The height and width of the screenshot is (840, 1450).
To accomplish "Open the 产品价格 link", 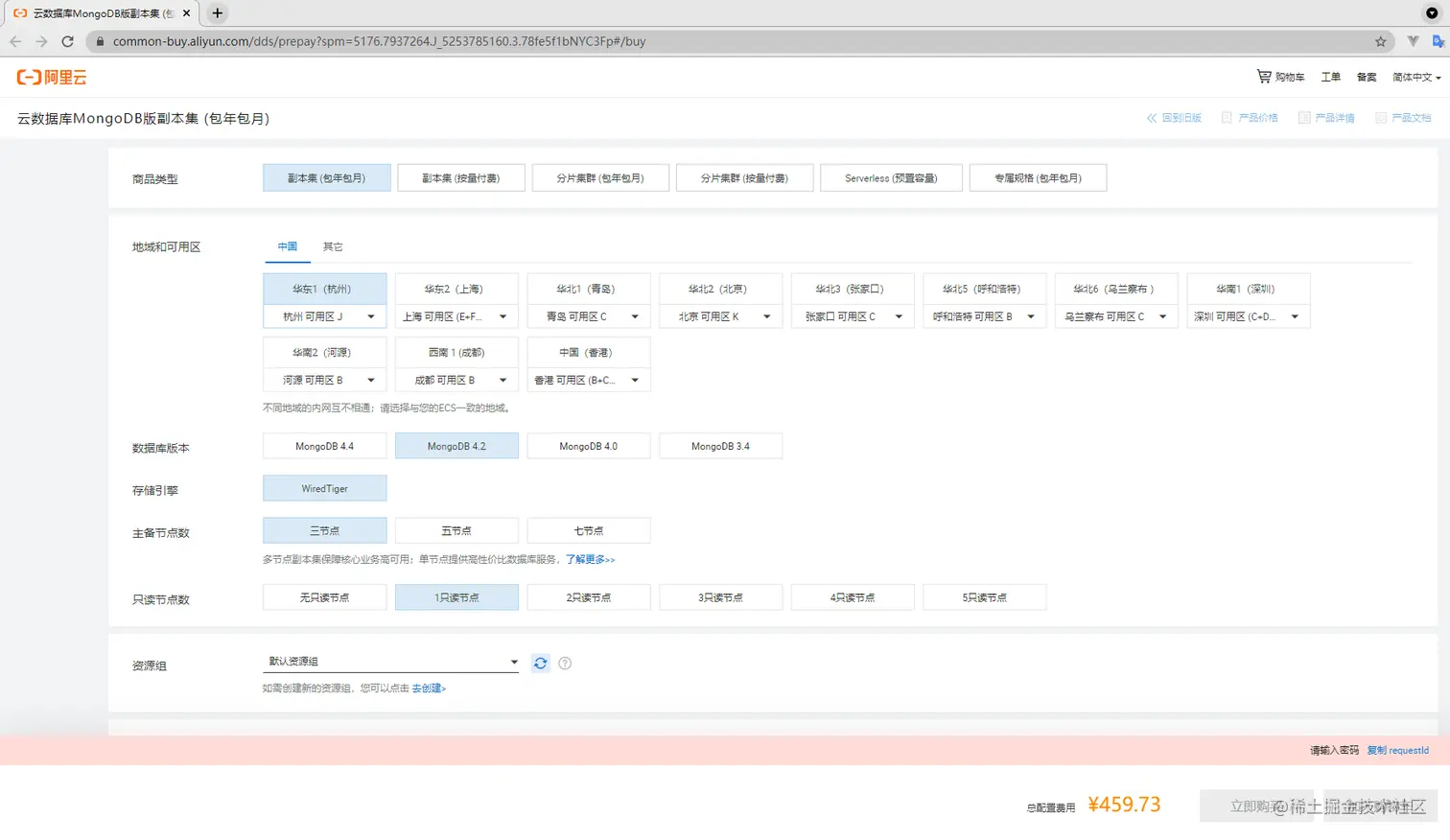I will click(1250, 118).
